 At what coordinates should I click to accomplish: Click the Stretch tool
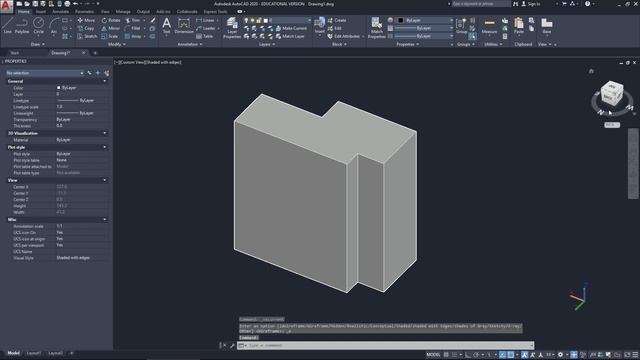coord(87,36)
